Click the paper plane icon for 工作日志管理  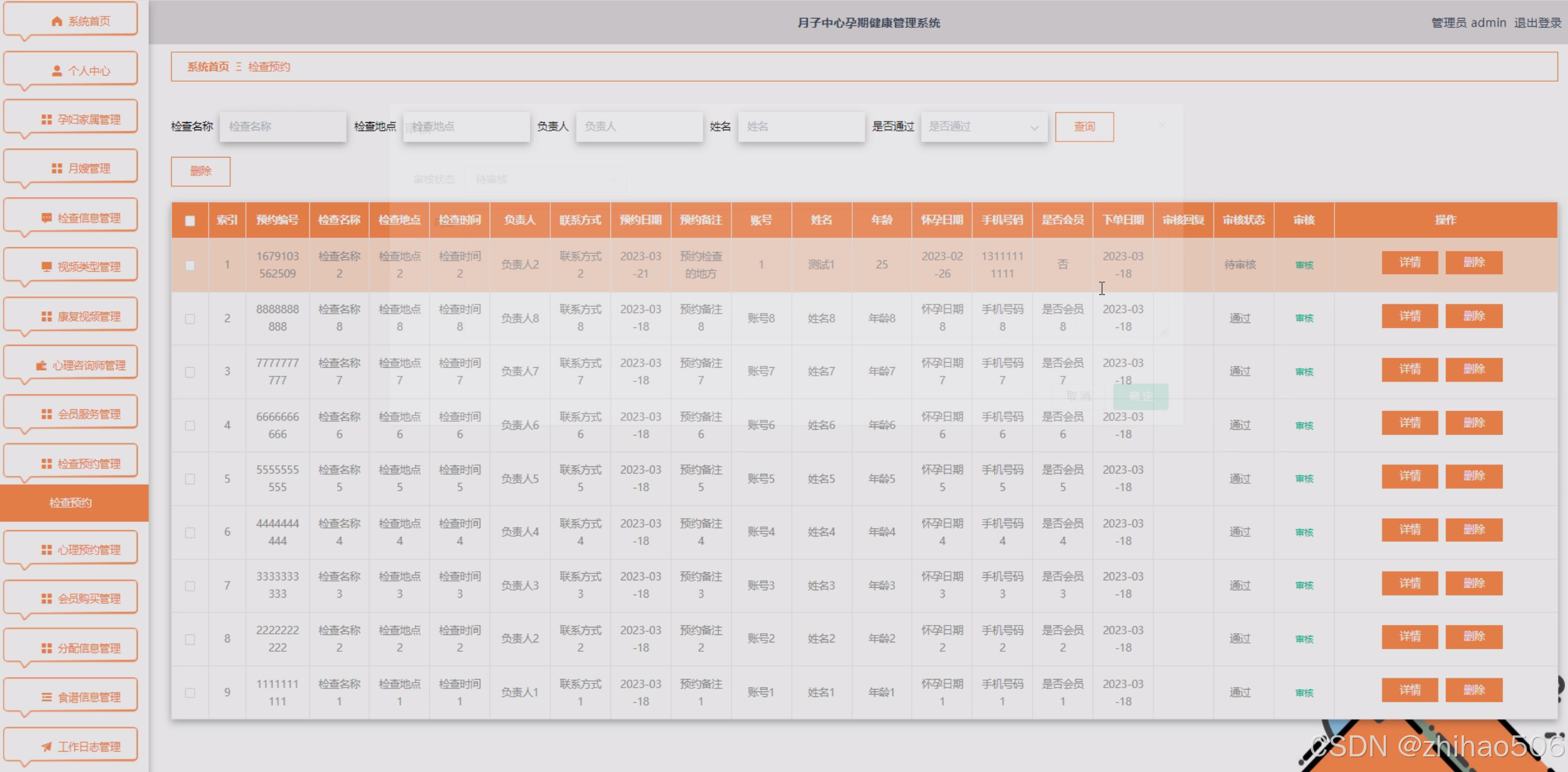pyautogui.click(x=46, y=747)
